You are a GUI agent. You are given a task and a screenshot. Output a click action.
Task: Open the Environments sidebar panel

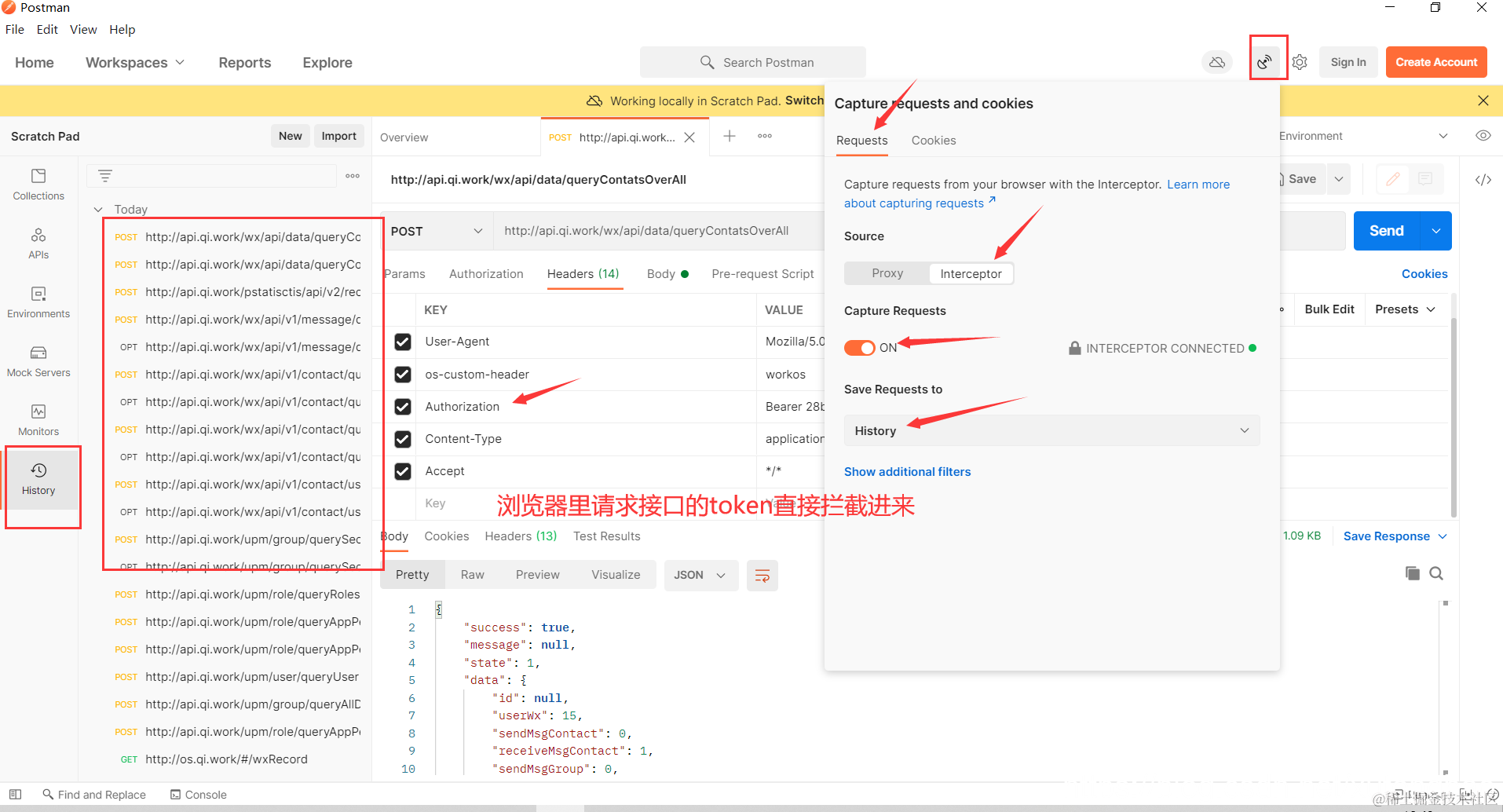pyautogui.click(x=38, y=302)
